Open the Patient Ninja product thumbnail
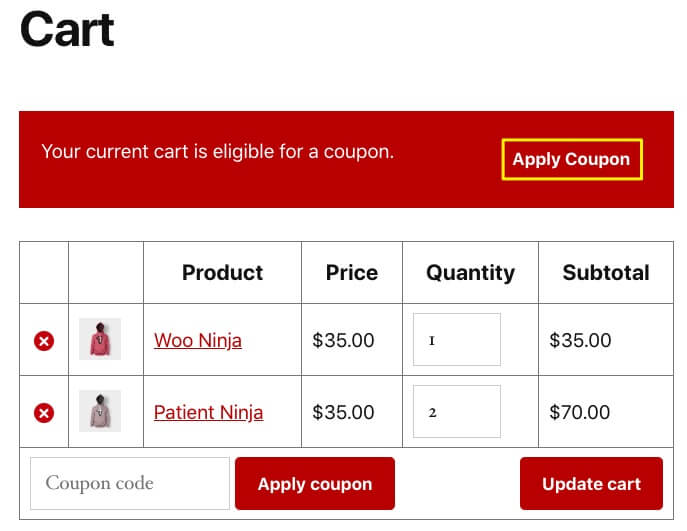 [100, 411]
